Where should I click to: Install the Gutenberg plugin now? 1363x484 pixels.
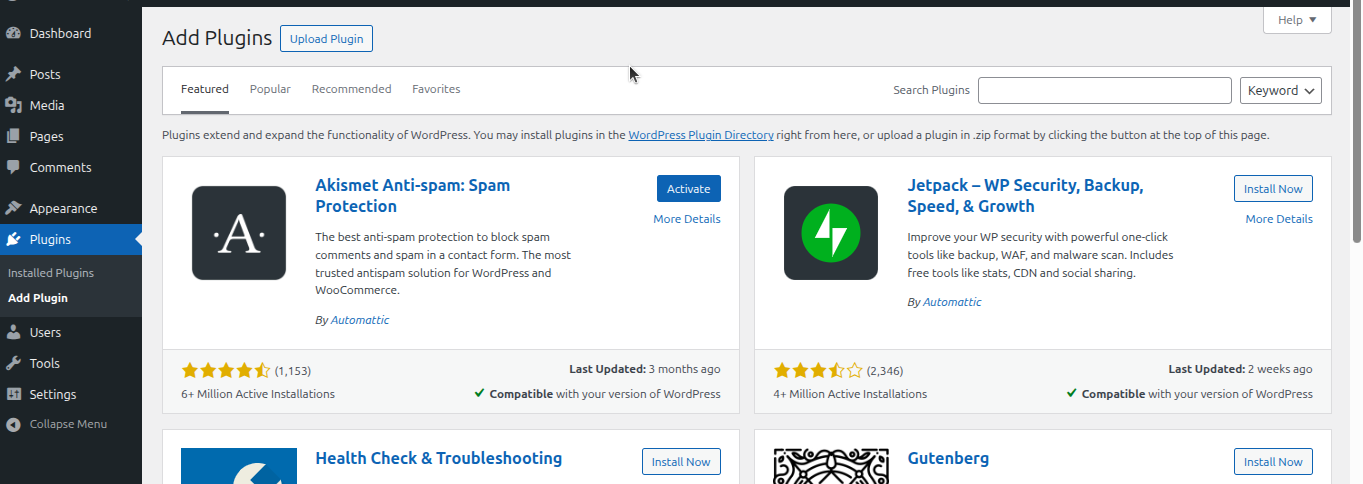click(1273, 462)
